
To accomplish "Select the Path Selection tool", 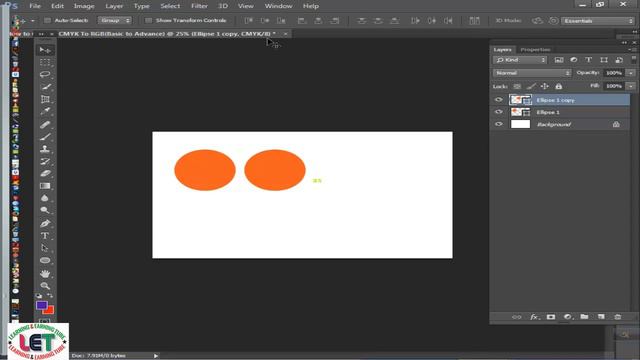I will click(x=45, y=248).
